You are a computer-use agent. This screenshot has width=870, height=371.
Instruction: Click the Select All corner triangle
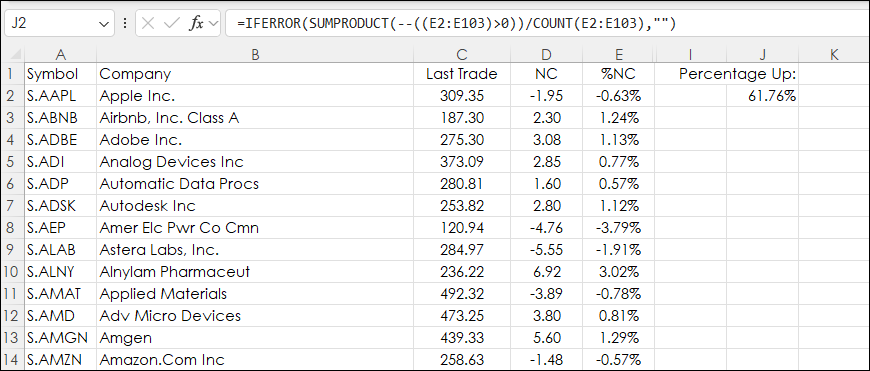click(x=16, y=55)
